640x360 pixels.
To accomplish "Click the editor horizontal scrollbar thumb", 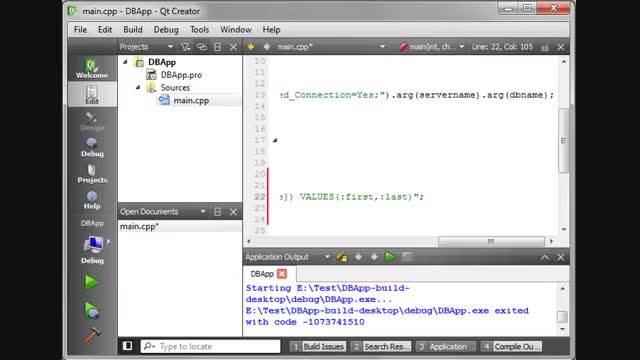I will [x=491, y=241].
